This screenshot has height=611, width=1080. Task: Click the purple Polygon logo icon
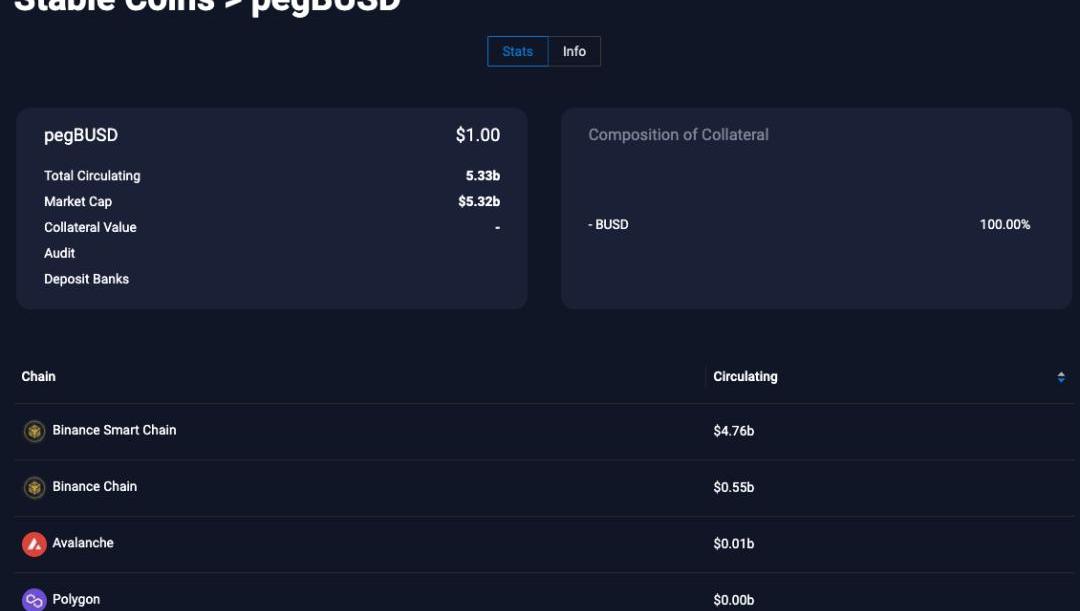pos(35,600)
